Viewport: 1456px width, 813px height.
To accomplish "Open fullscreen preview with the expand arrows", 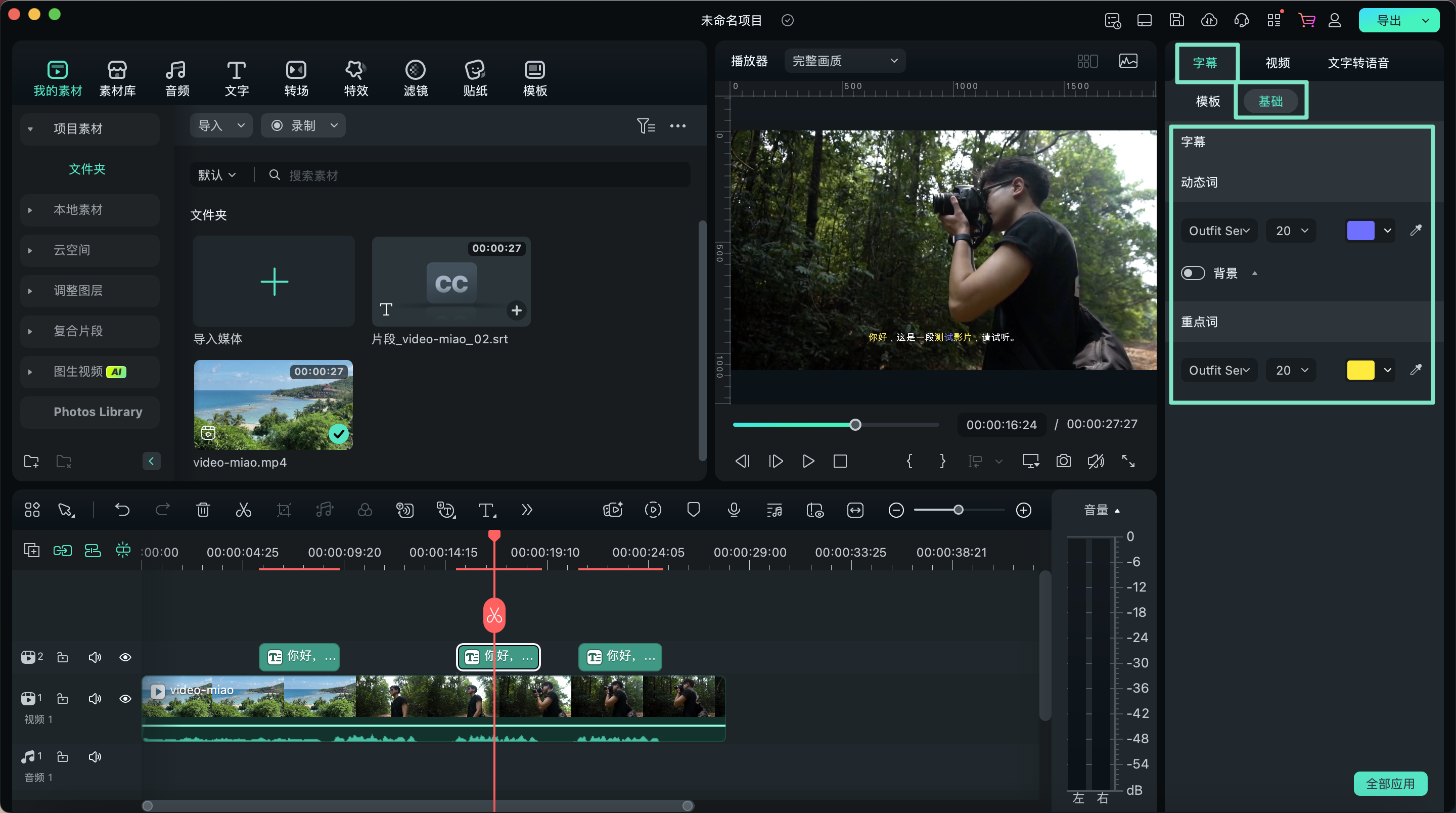I will point(1128,461).
